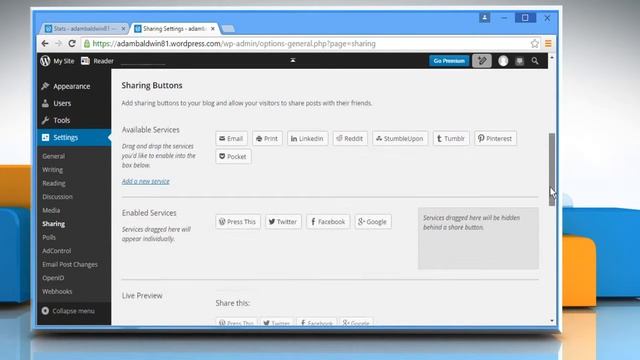Click the search magnifier in admin bar
The image size is (640, 360).
(x=535, y=61)
